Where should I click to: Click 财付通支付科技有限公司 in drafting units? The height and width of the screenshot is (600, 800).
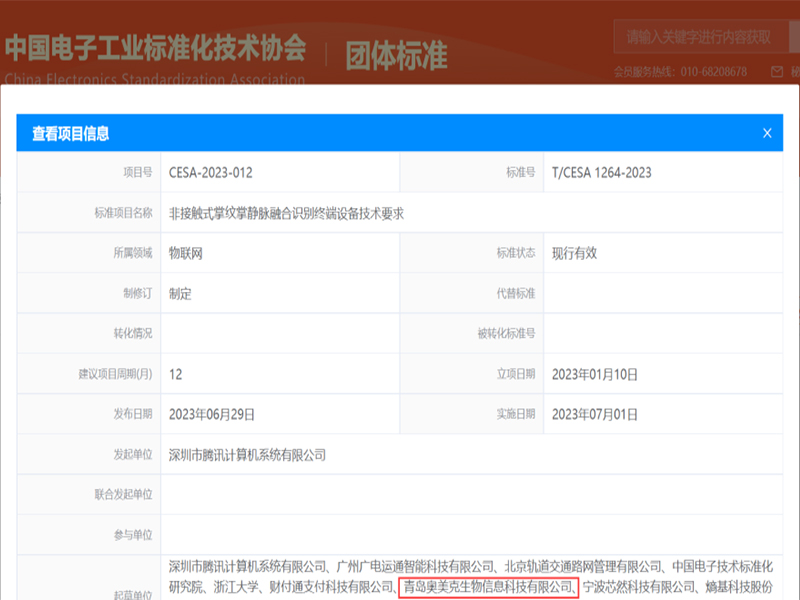tap(332, 587)
